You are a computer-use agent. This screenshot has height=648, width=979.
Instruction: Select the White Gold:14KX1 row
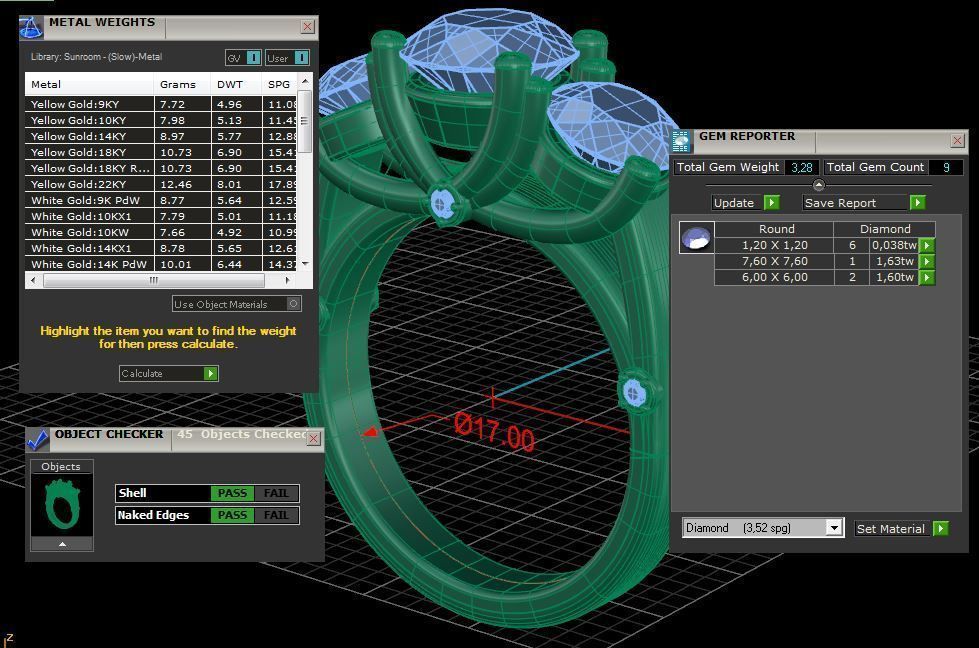click(x=161, y=248)
